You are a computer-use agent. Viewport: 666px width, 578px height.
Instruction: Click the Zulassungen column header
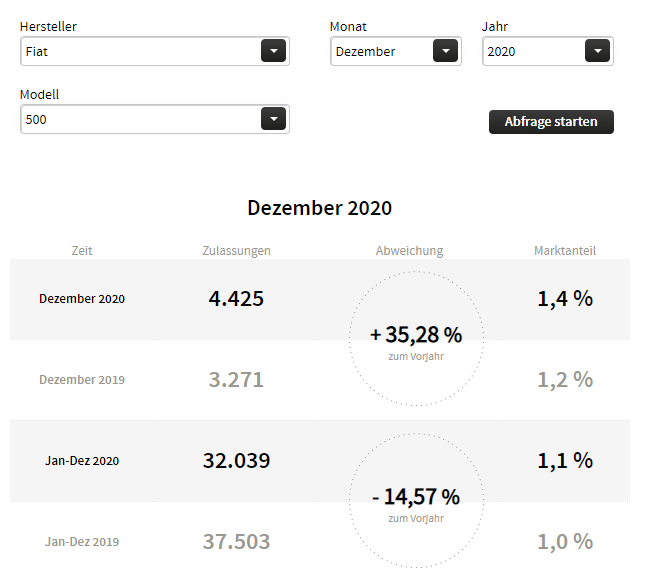[x=236, y=251]
